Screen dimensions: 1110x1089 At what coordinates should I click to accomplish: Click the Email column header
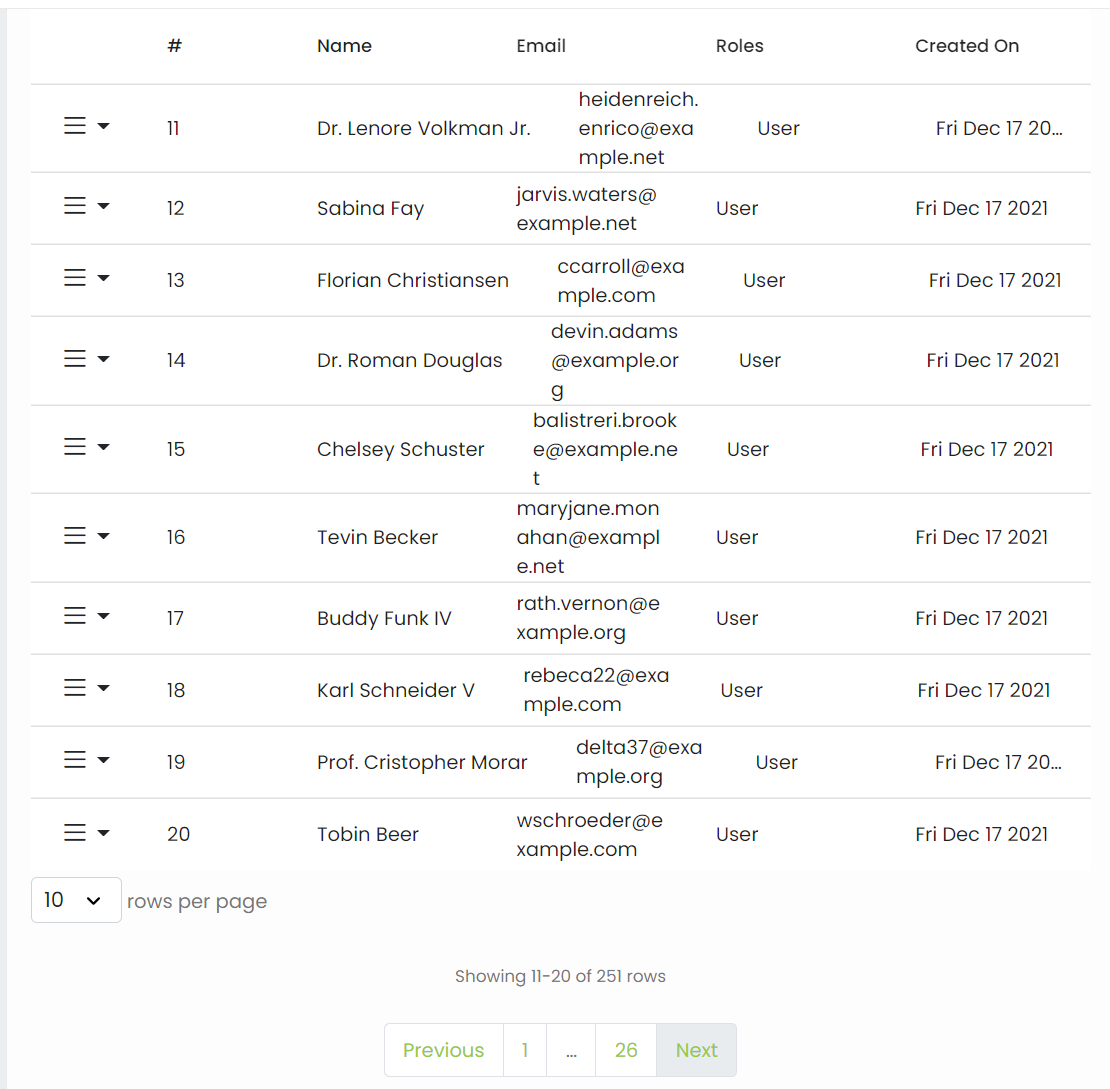click(541, 46)
